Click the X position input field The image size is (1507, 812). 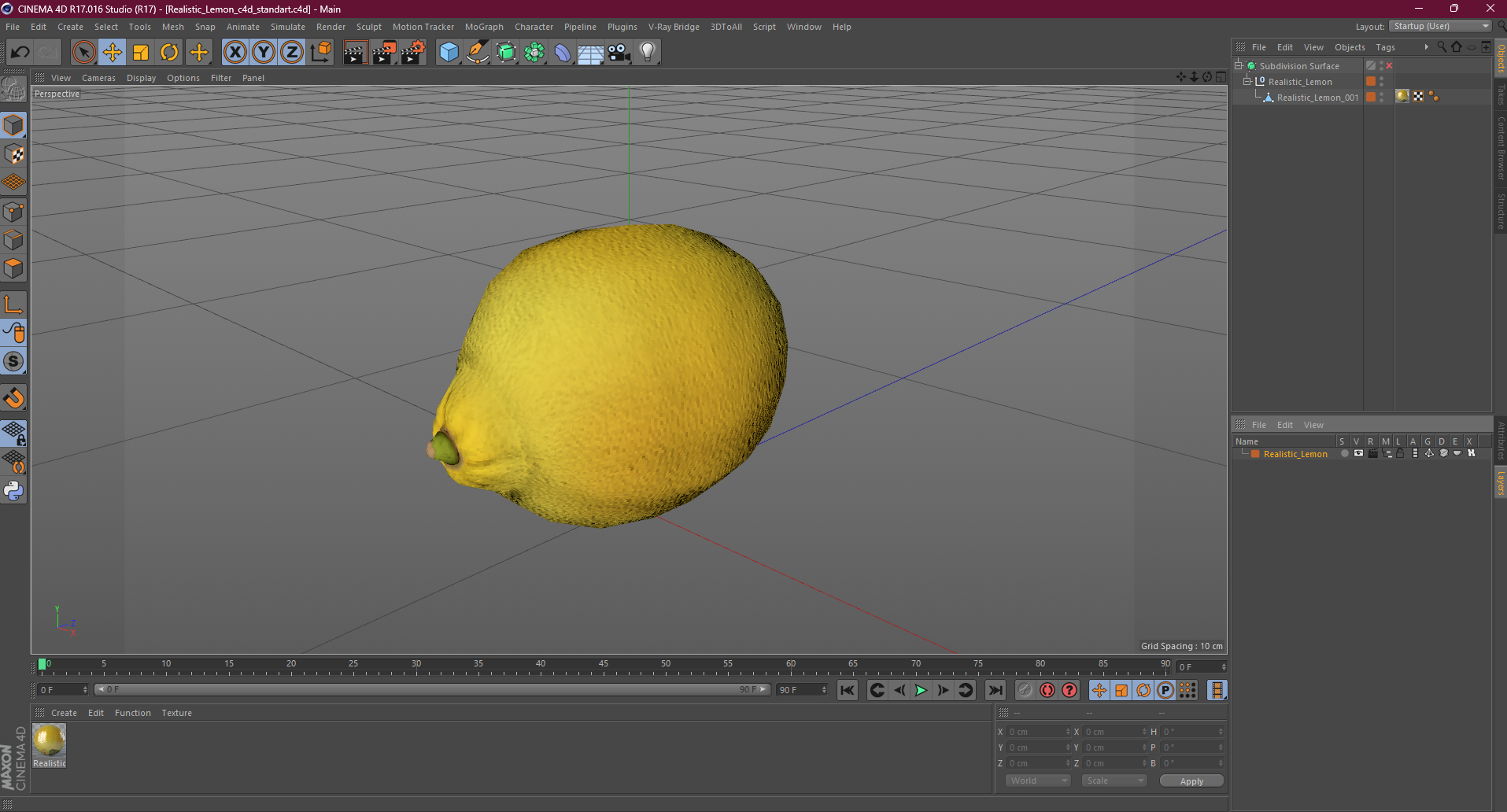[x=1039, y=732]
